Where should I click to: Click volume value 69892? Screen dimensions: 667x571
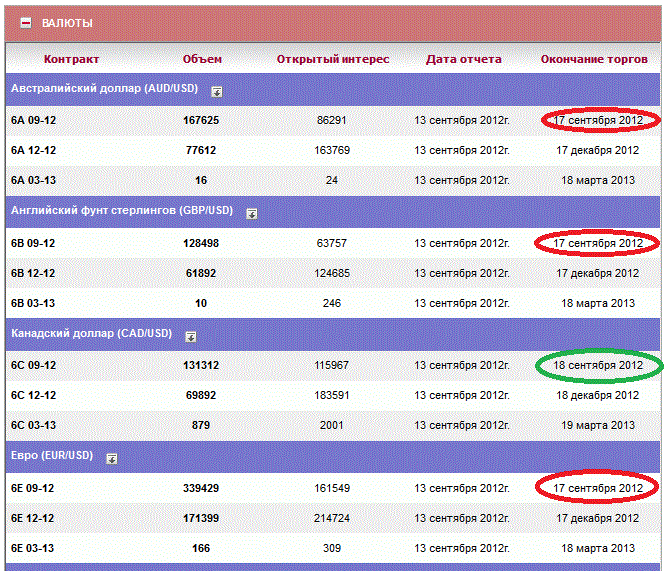click(x=201, y=395)
